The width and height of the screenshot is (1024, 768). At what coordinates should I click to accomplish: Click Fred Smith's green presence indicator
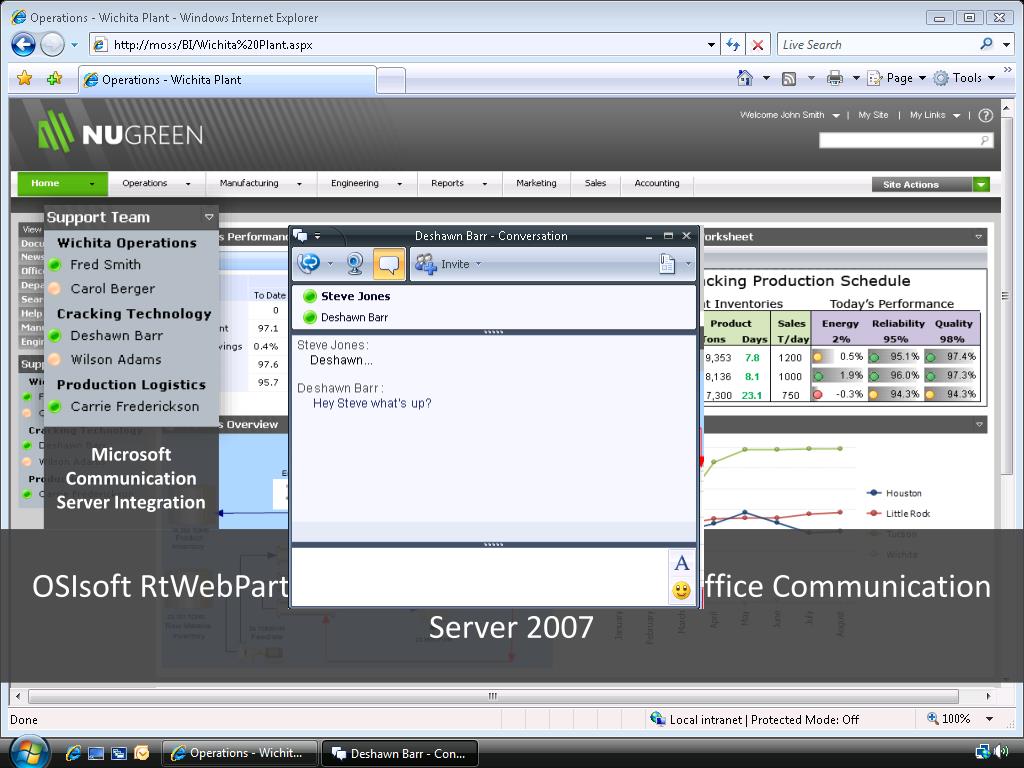(x=55, y=264)
